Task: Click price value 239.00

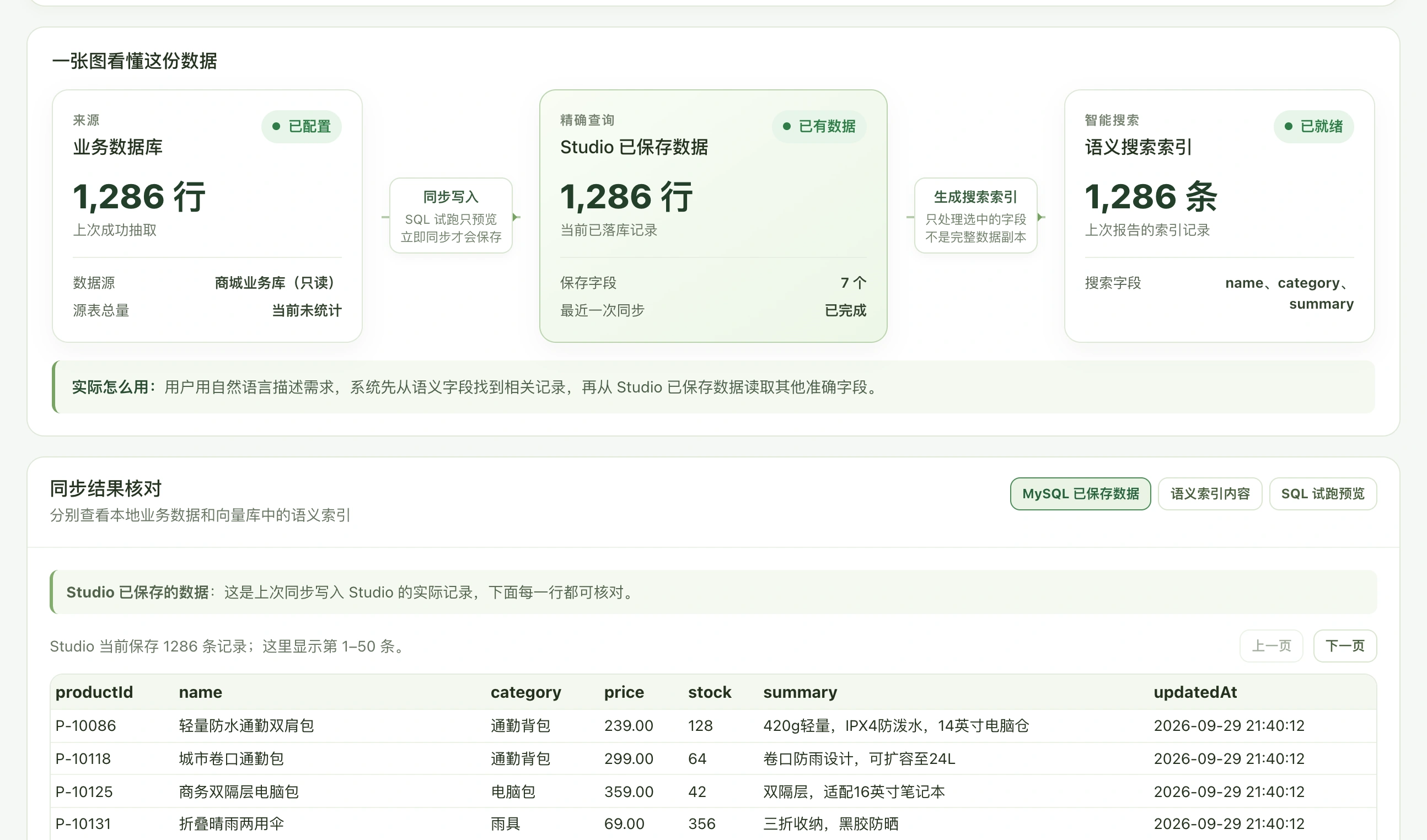Action: tap(629, 726)
